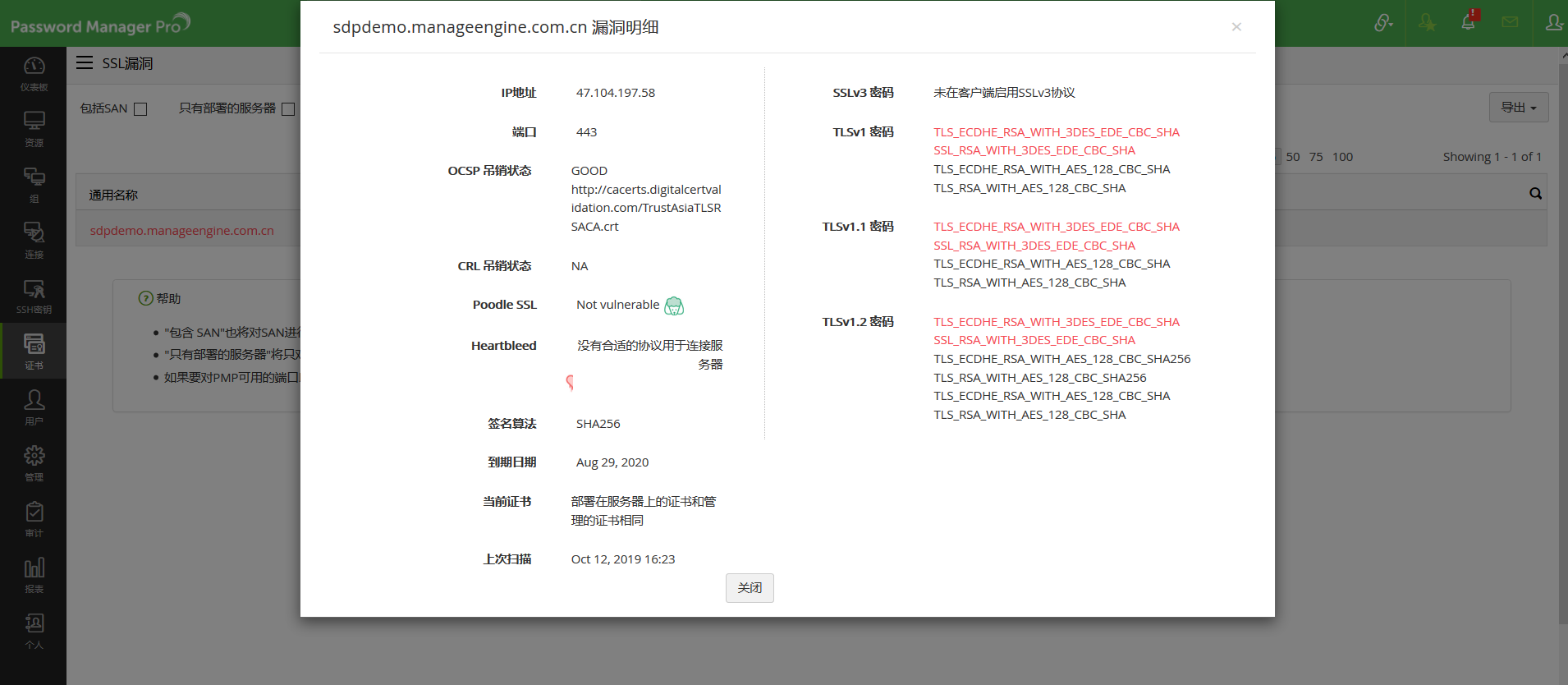Viewport: 1568px width, 685px height.
Task: Open the Connections (连接) sidebar icon
Action: pyautogui.click(x=34, y=241)
